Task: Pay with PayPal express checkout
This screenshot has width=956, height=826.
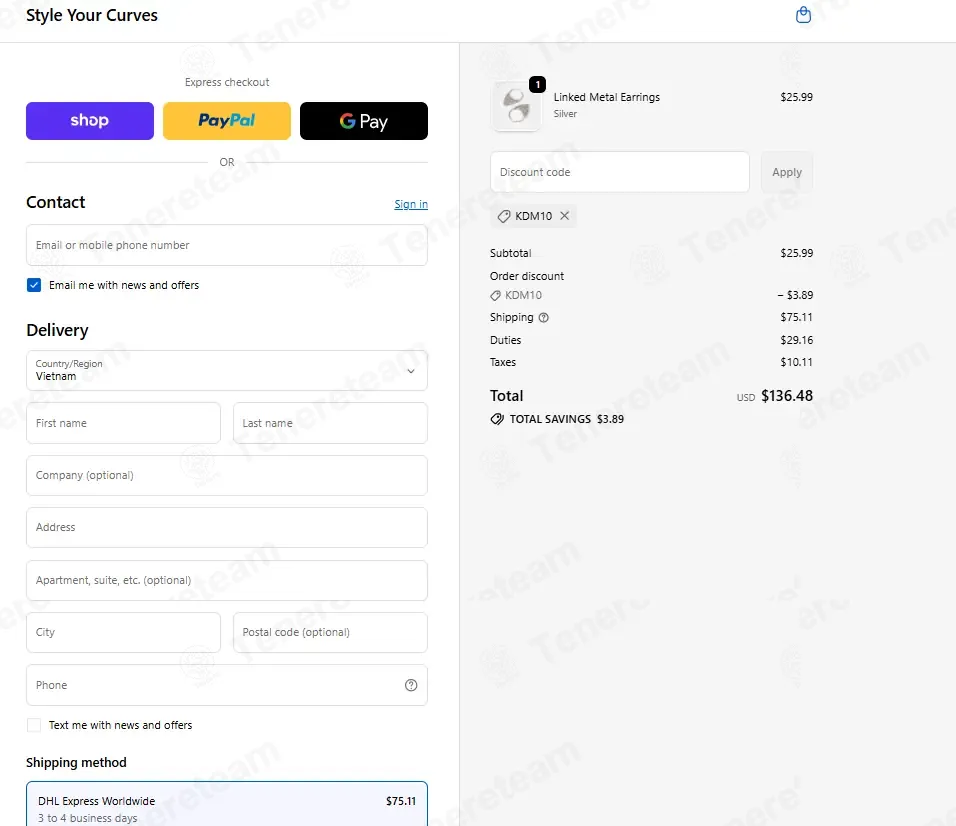Action: click(x=227, y=121)
